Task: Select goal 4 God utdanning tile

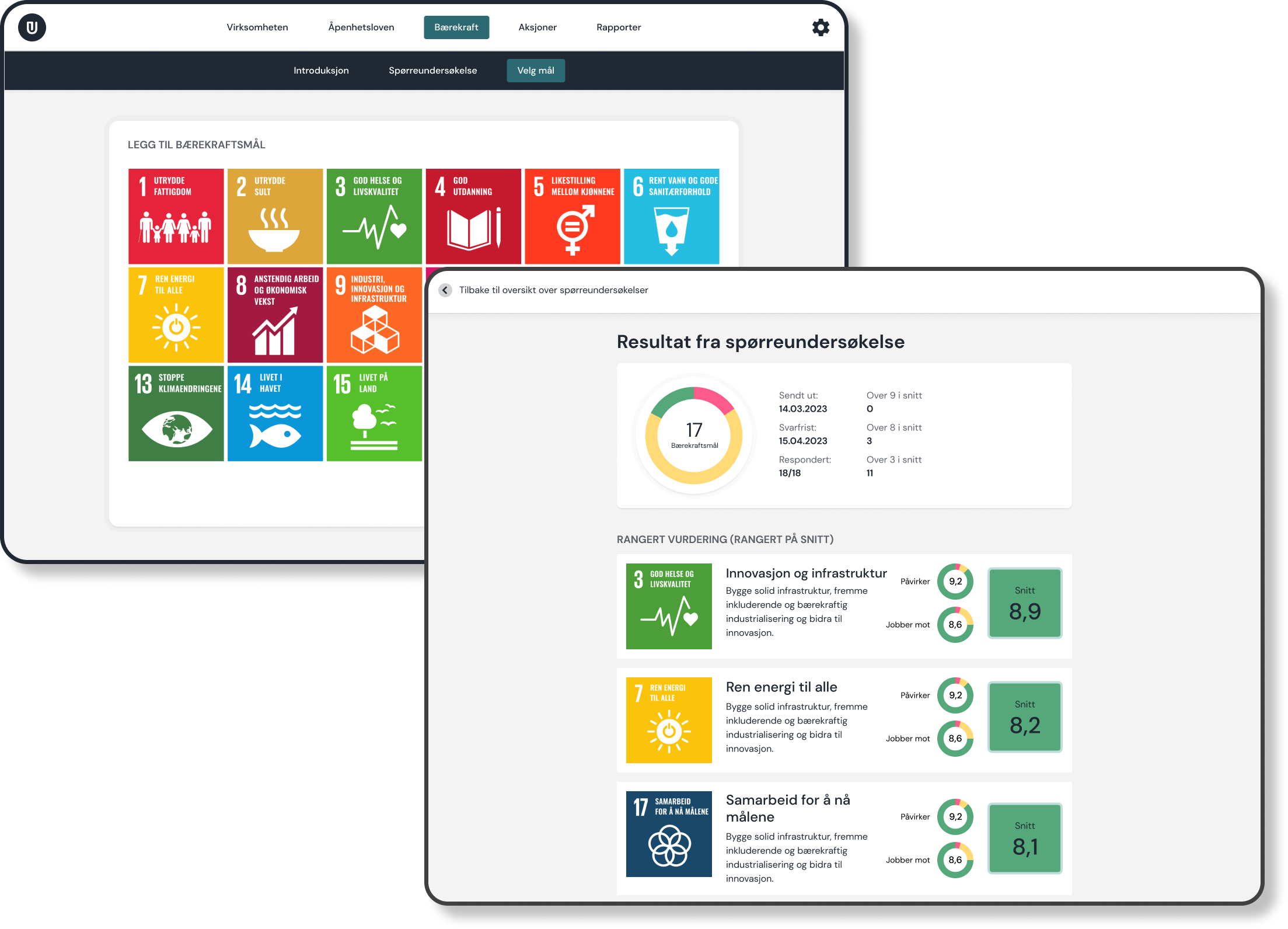Action: tap(473, 216)
